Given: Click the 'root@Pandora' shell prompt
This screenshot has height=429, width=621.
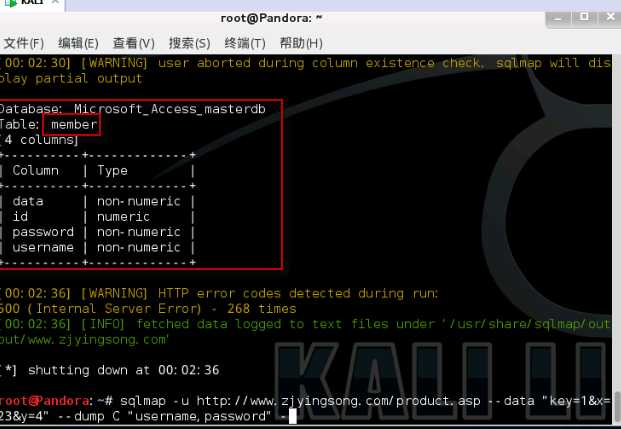Looking at the screenshot, I should (44, 400).
